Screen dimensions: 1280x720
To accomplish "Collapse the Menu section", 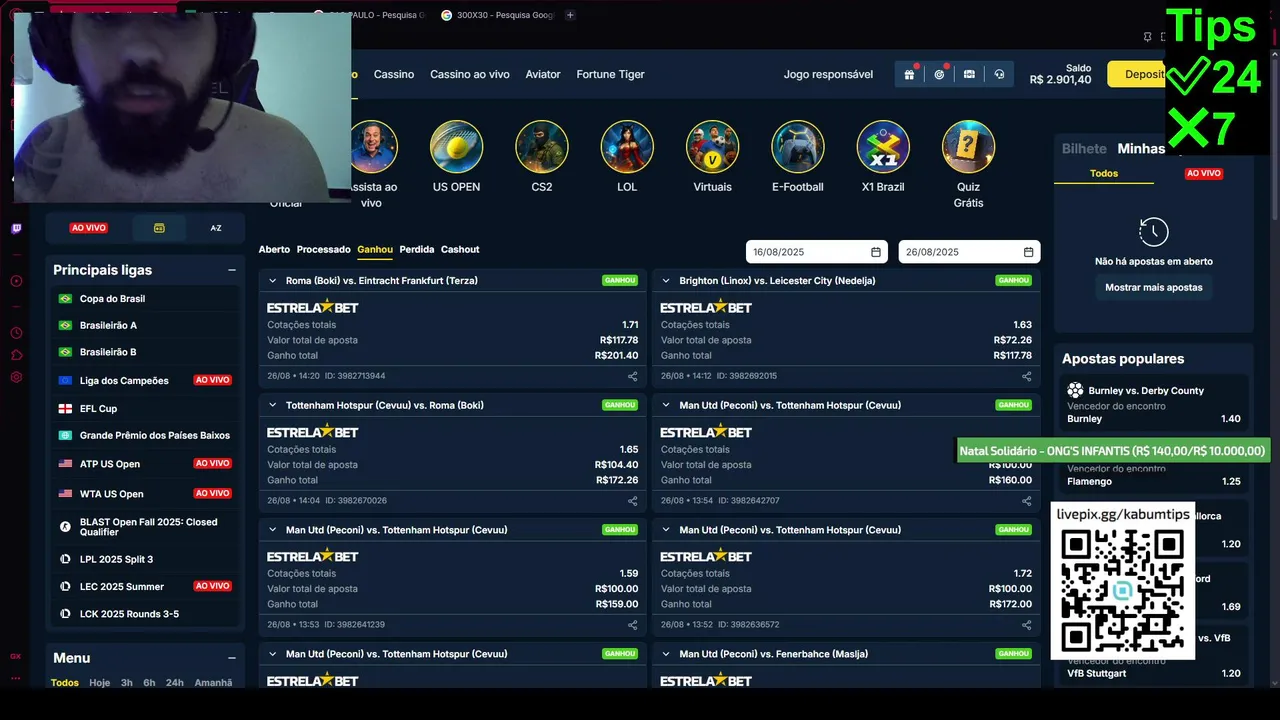I will pos(232,658).
